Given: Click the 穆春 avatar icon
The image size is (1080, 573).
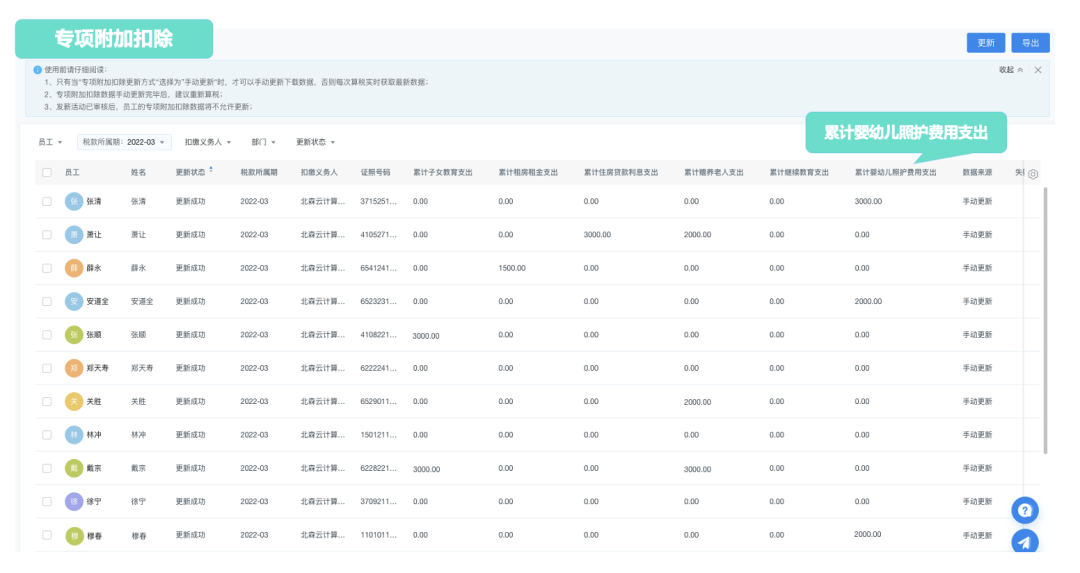Looking at the screenshot, I should [74, 535].
